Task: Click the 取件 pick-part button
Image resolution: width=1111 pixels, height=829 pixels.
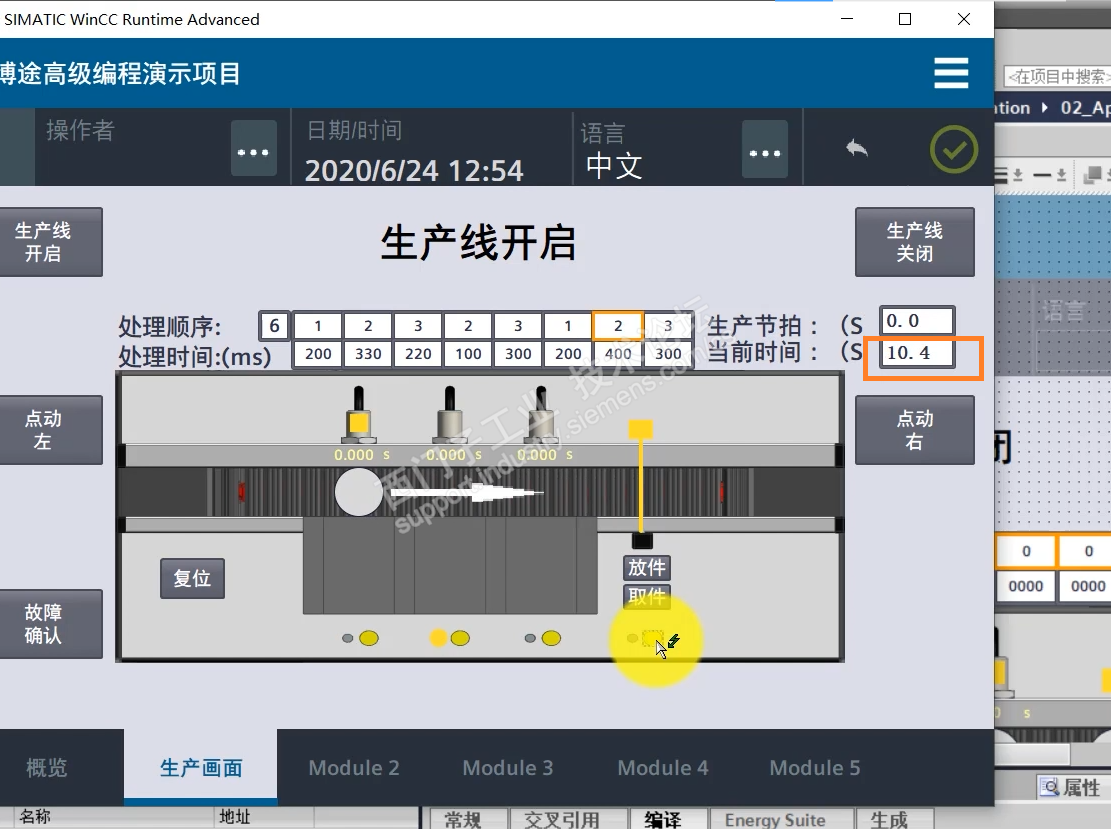Action: pyautogui.click(x=647, y=597)
